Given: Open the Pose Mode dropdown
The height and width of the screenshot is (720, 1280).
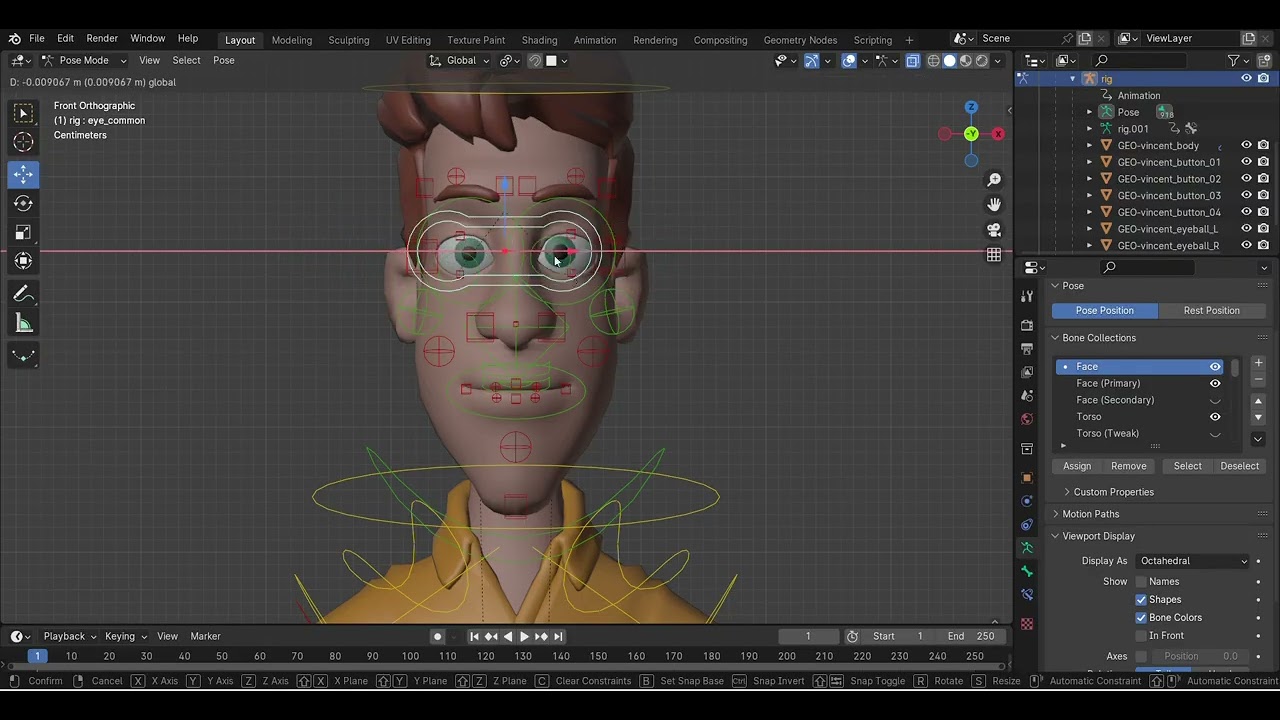Looking at the screenshot, I should click(x=84, y=61).
